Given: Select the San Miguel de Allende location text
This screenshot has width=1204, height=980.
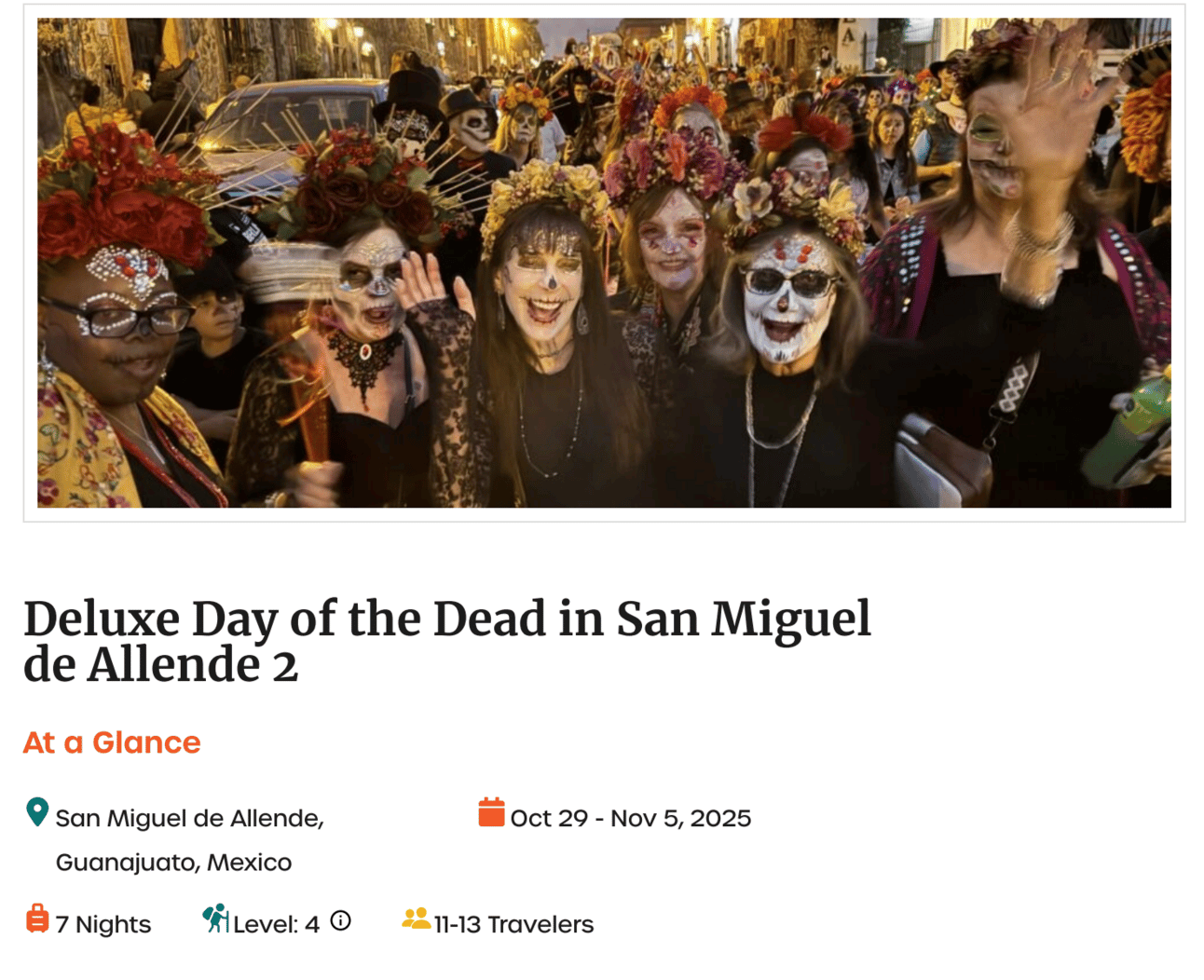Looking at the screenshot, I should click(x=190, y=818).
